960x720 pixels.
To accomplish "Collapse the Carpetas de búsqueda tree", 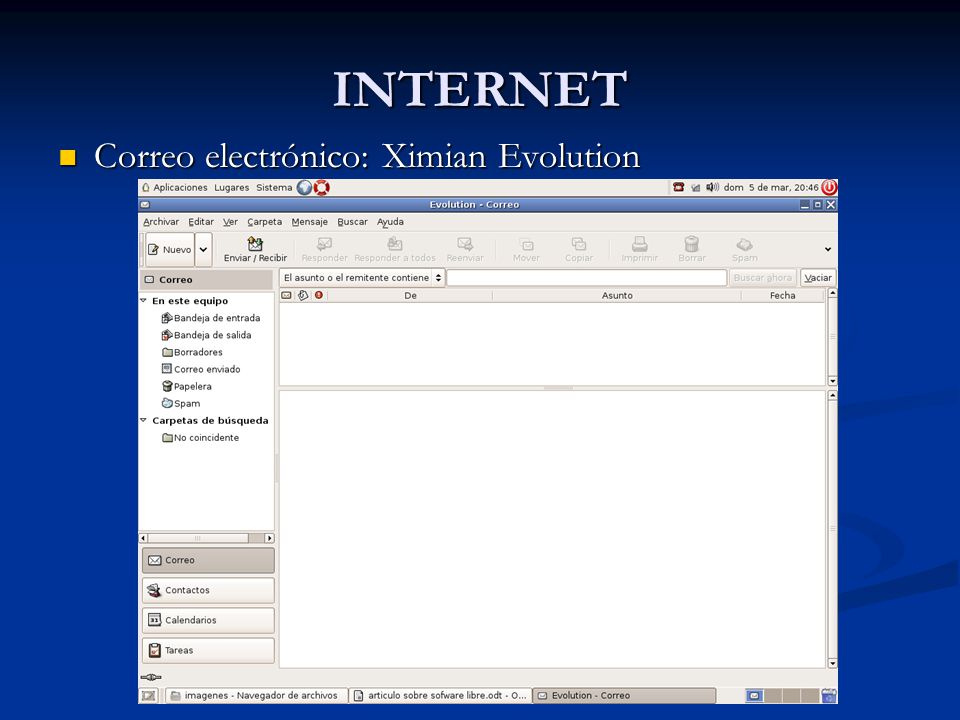I will pos(143,420).
